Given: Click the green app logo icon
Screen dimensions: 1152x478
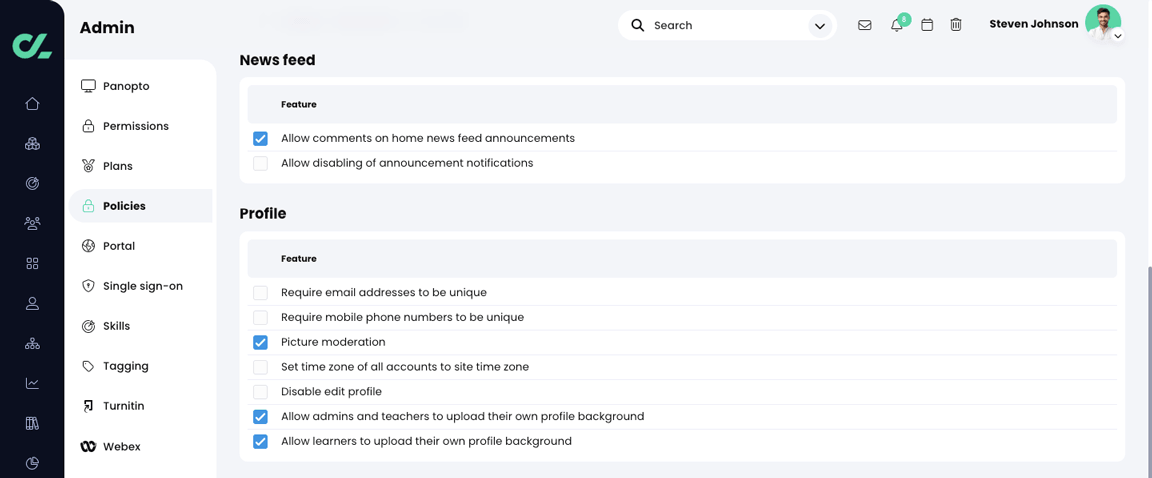Looking at the screenshot, I should point(32,45).
